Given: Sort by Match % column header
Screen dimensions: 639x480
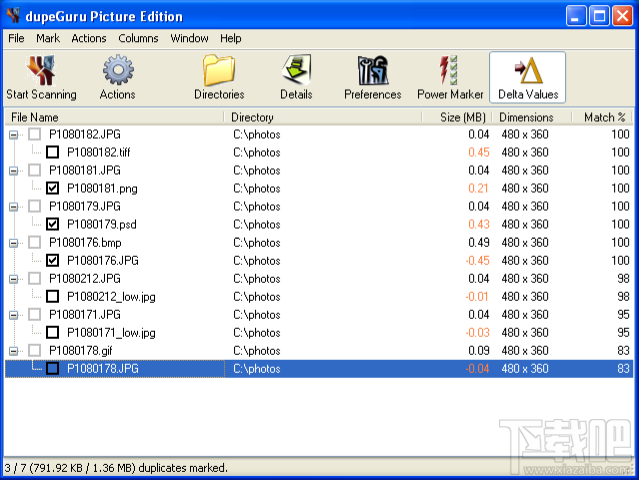Looking at the screenshot, I should [x=602, y=117].
